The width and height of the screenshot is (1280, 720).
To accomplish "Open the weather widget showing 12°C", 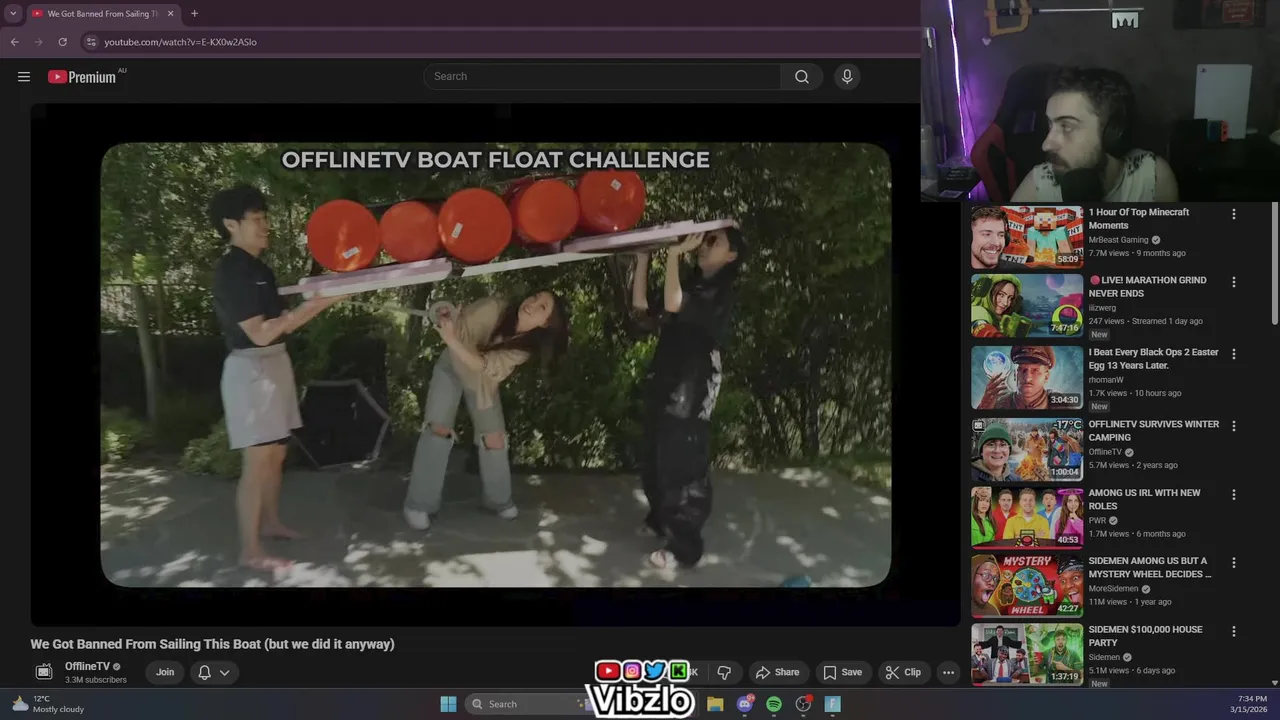I will pyautogui.click(x=48, y=704).
